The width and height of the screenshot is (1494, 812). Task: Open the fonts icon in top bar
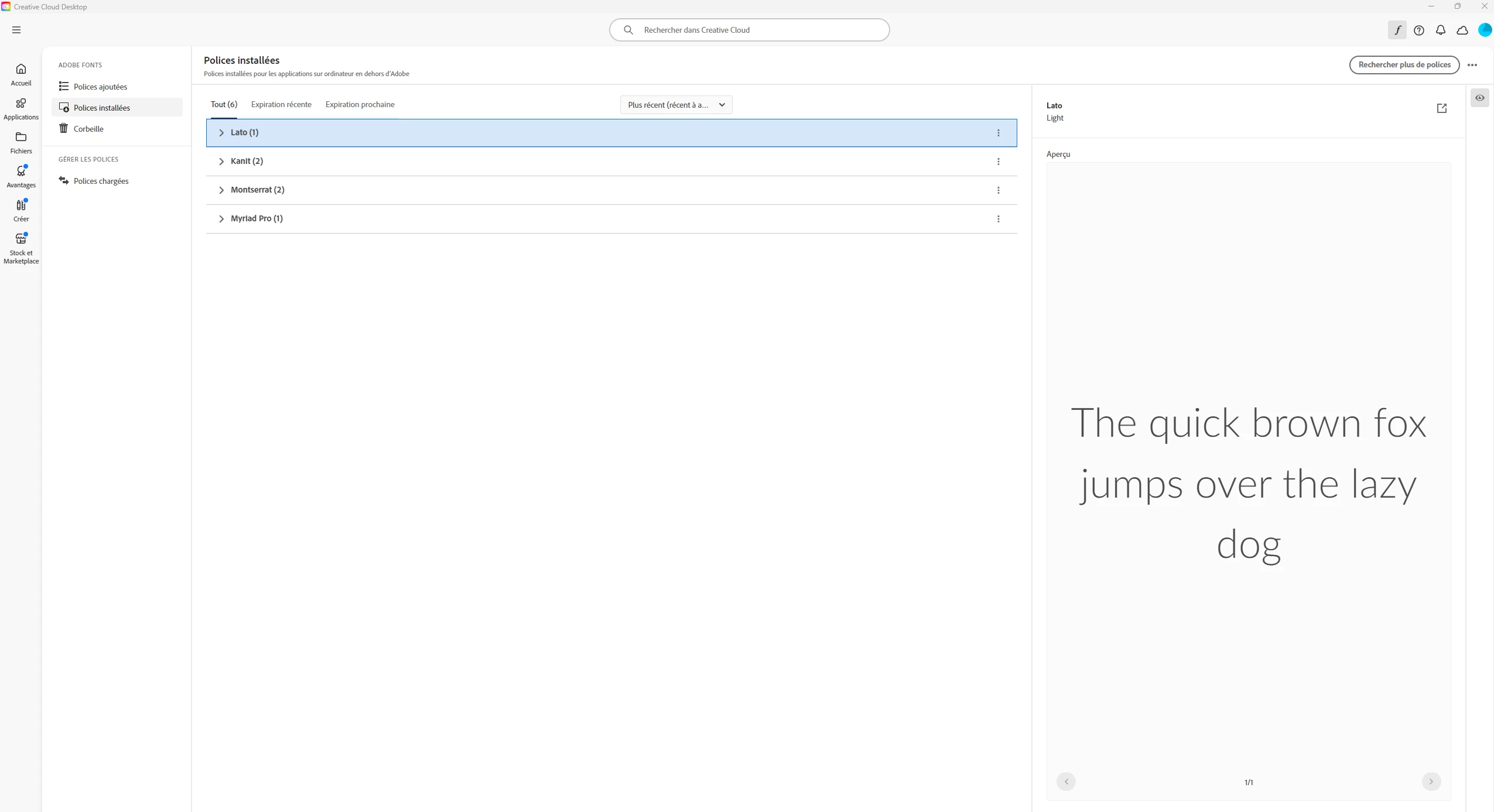coord(1397,30)
